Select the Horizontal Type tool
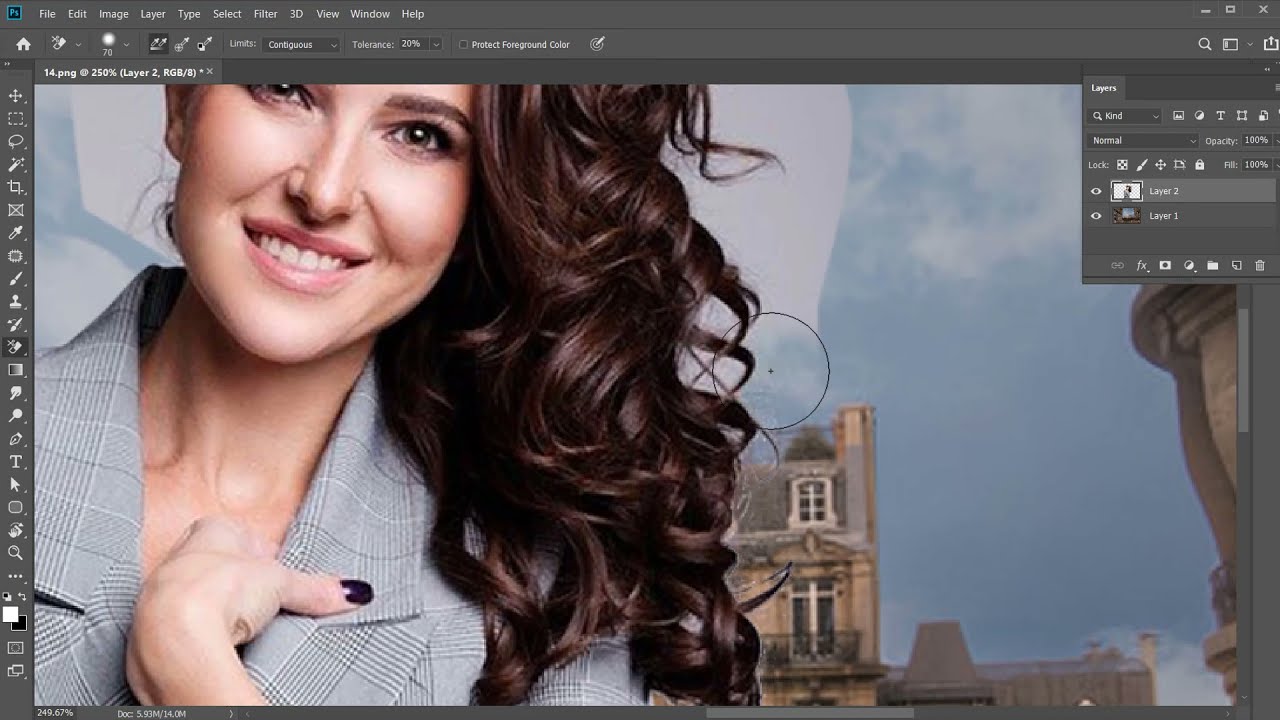The image size is (1280, 720). [x=16, y=462]
